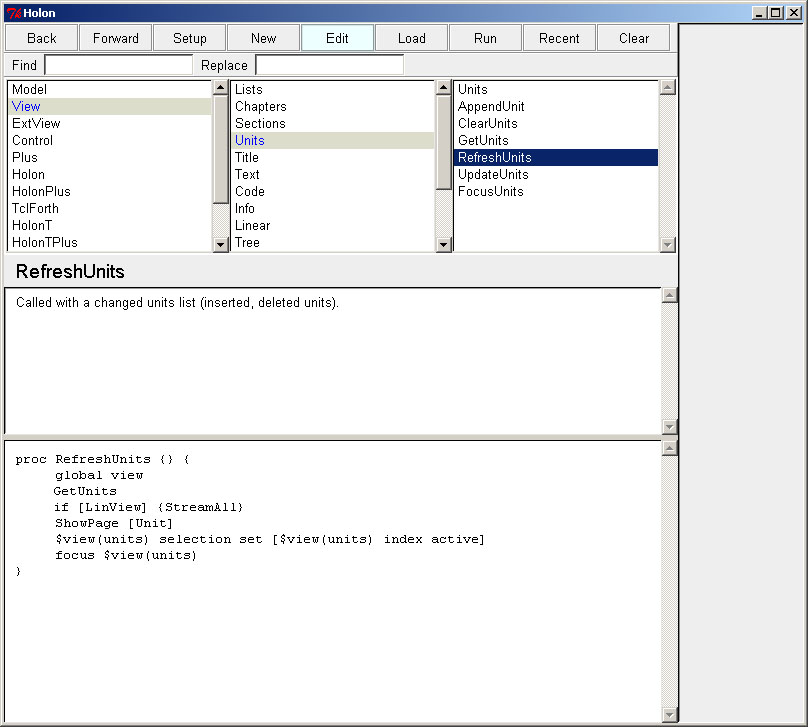
Task: Run the current program
Action: pos(485,37)
